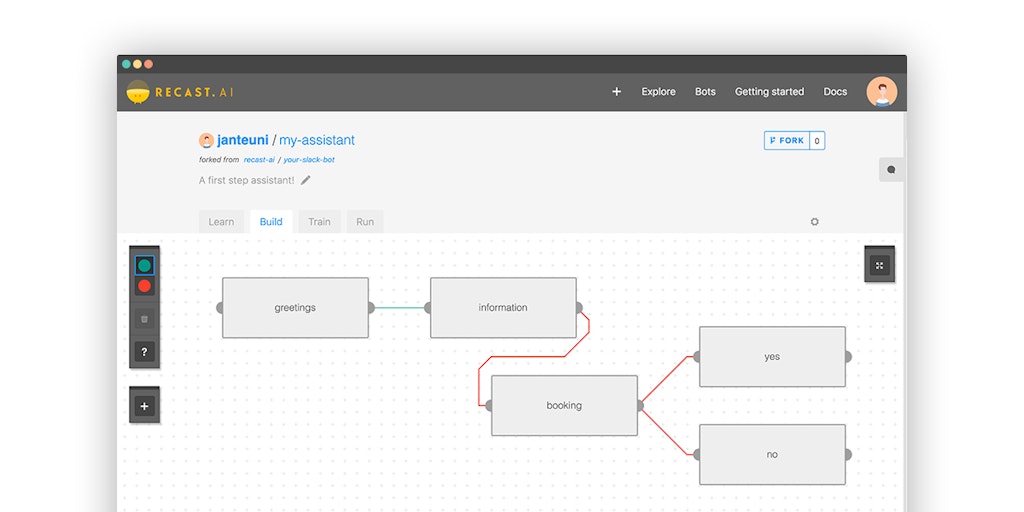
Task: Click the small janteuni avatar icon
Action: (206, 140)
